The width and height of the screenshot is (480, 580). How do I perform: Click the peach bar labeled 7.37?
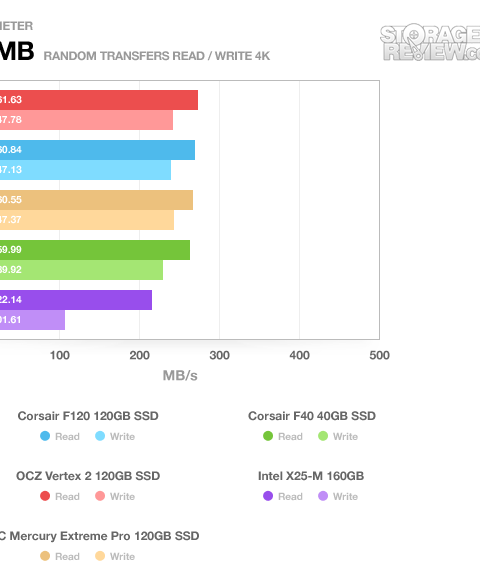(87, 220)
